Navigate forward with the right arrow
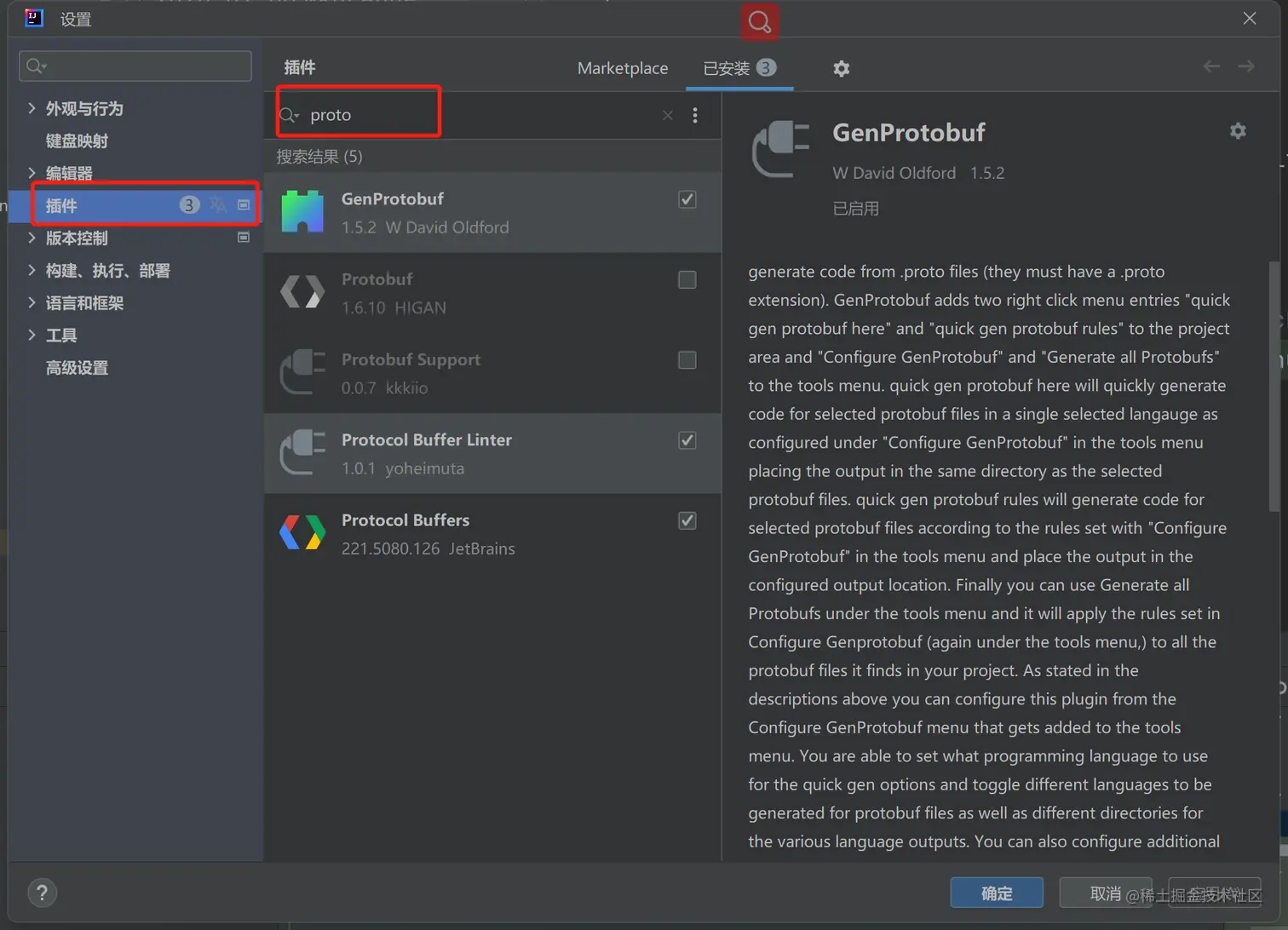This screenshot has height=930, width=1288. [x=1246, y=66]
